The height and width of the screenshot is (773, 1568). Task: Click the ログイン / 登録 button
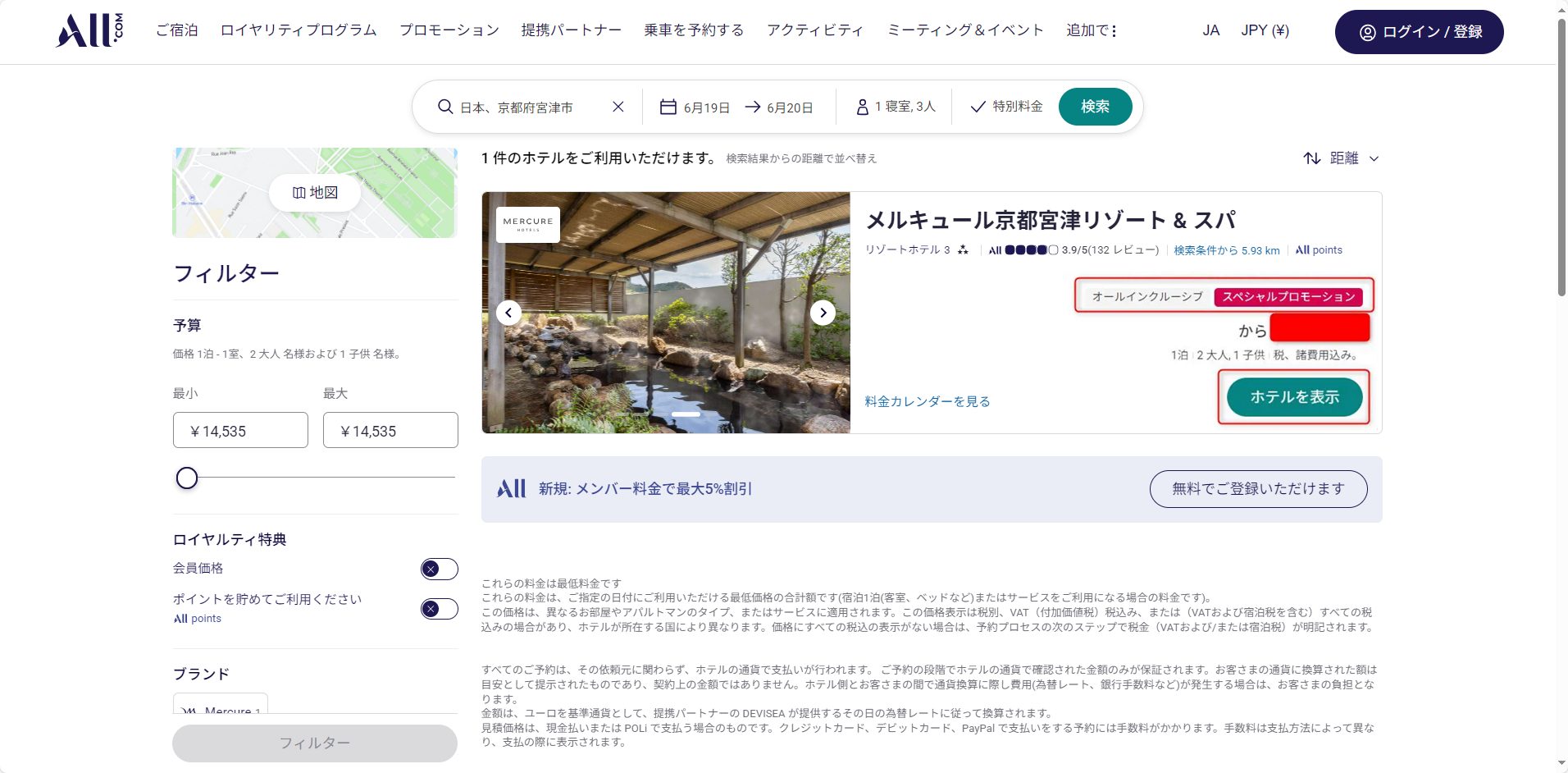1420,32
